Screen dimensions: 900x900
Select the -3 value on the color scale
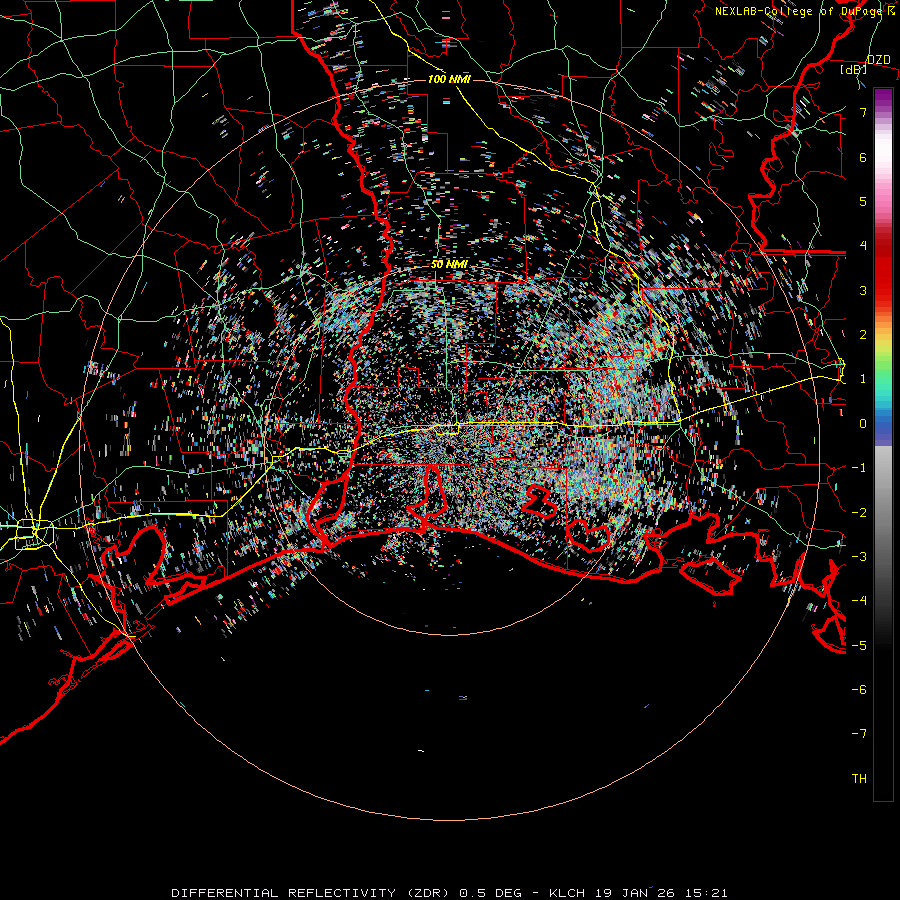[859, 557]
